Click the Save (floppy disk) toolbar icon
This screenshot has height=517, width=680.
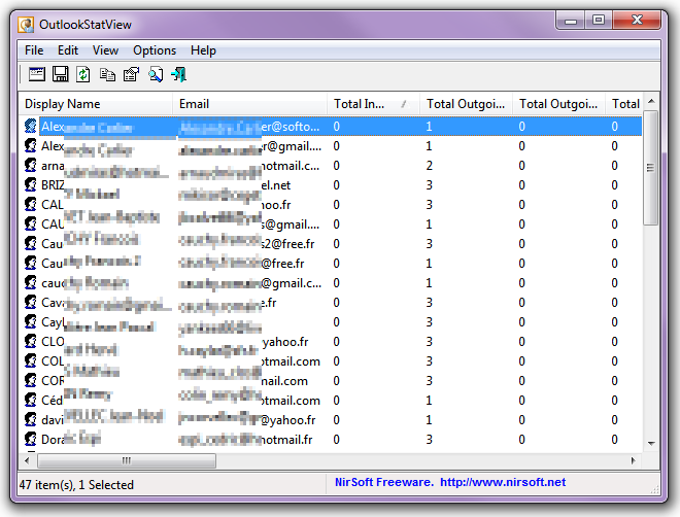pos(60,74)
